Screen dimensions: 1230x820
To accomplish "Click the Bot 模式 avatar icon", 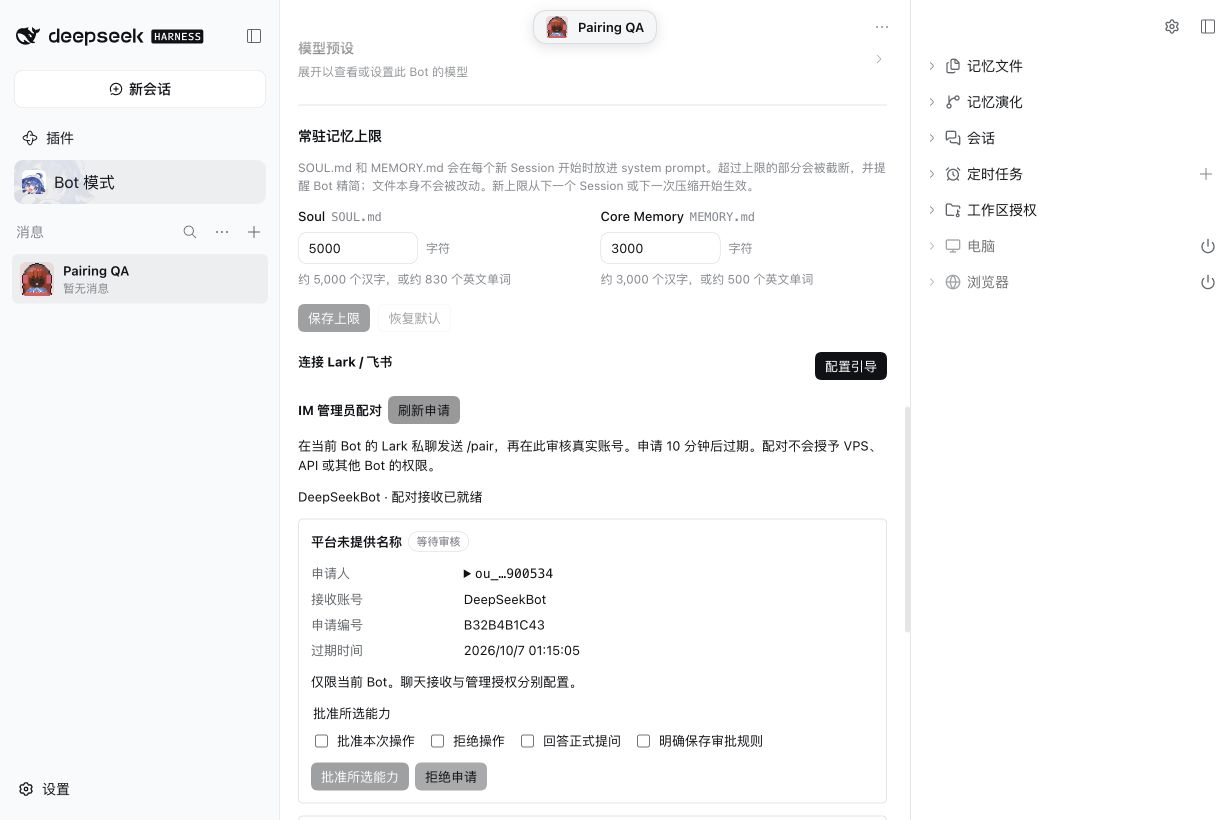I will [33, 182].
